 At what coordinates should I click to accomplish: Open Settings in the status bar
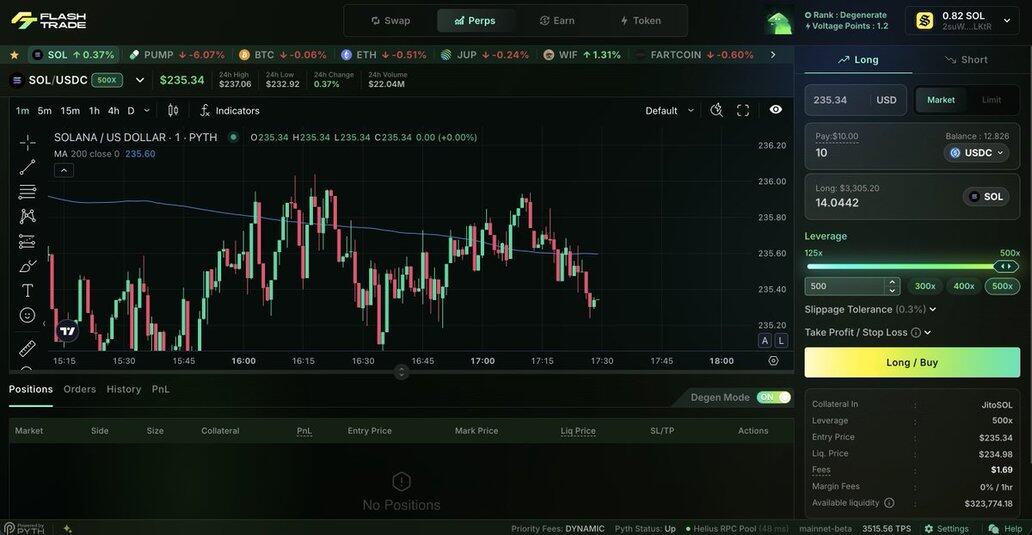tap(946, 528)
